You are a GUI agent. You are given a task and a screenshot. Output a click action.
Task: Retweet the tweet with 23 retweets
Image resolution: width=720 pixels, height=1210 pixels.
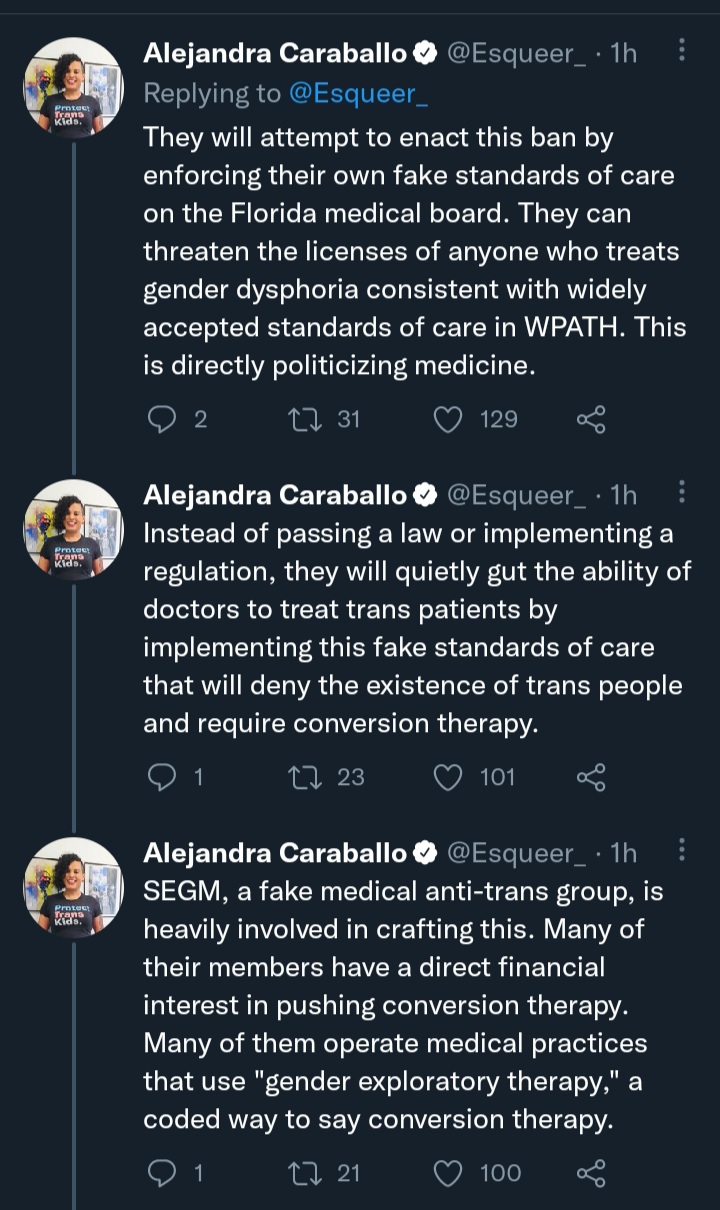click(x=301, y=776)
